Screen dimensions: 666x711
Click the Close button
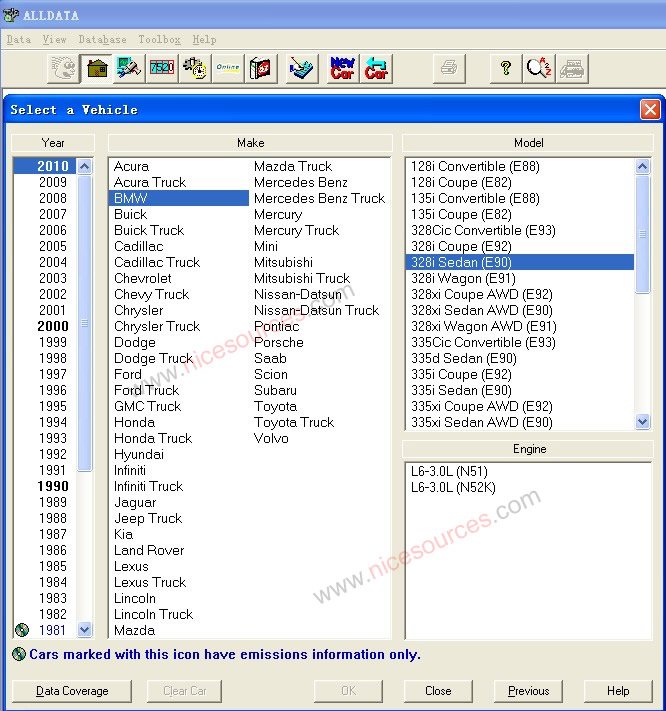[x=438, y=691]
